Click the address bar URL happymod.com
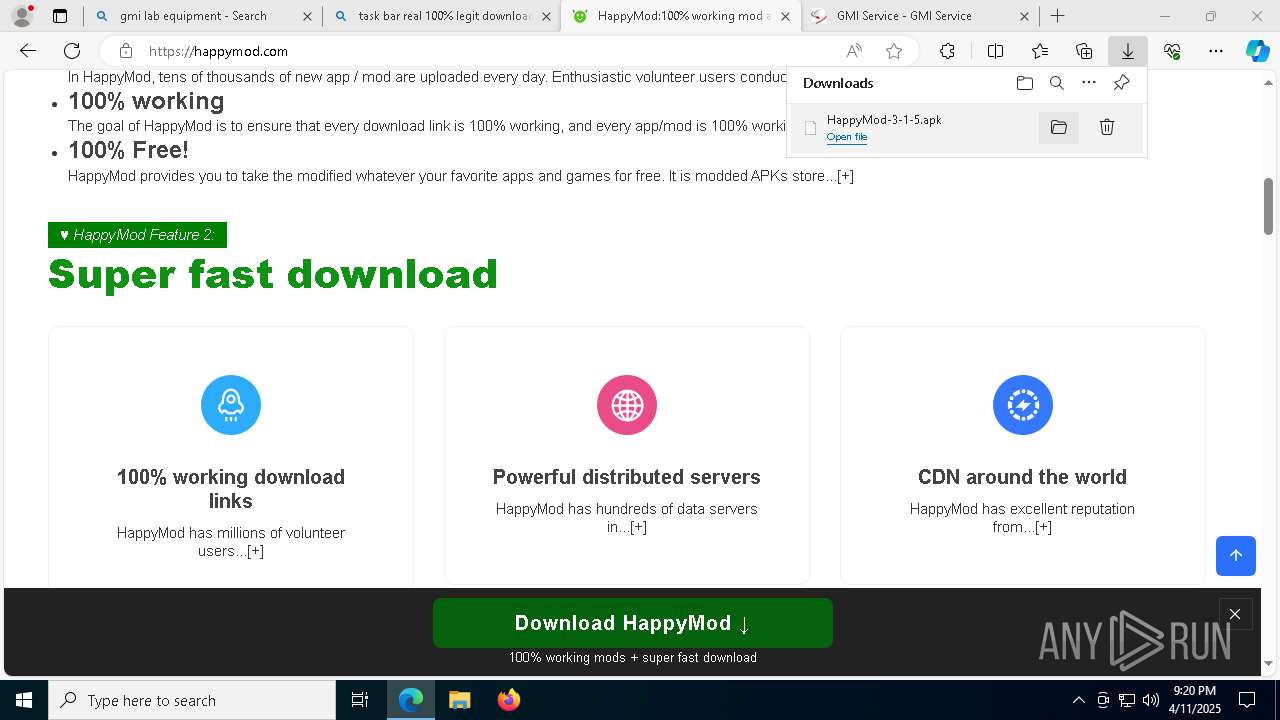 218,51
